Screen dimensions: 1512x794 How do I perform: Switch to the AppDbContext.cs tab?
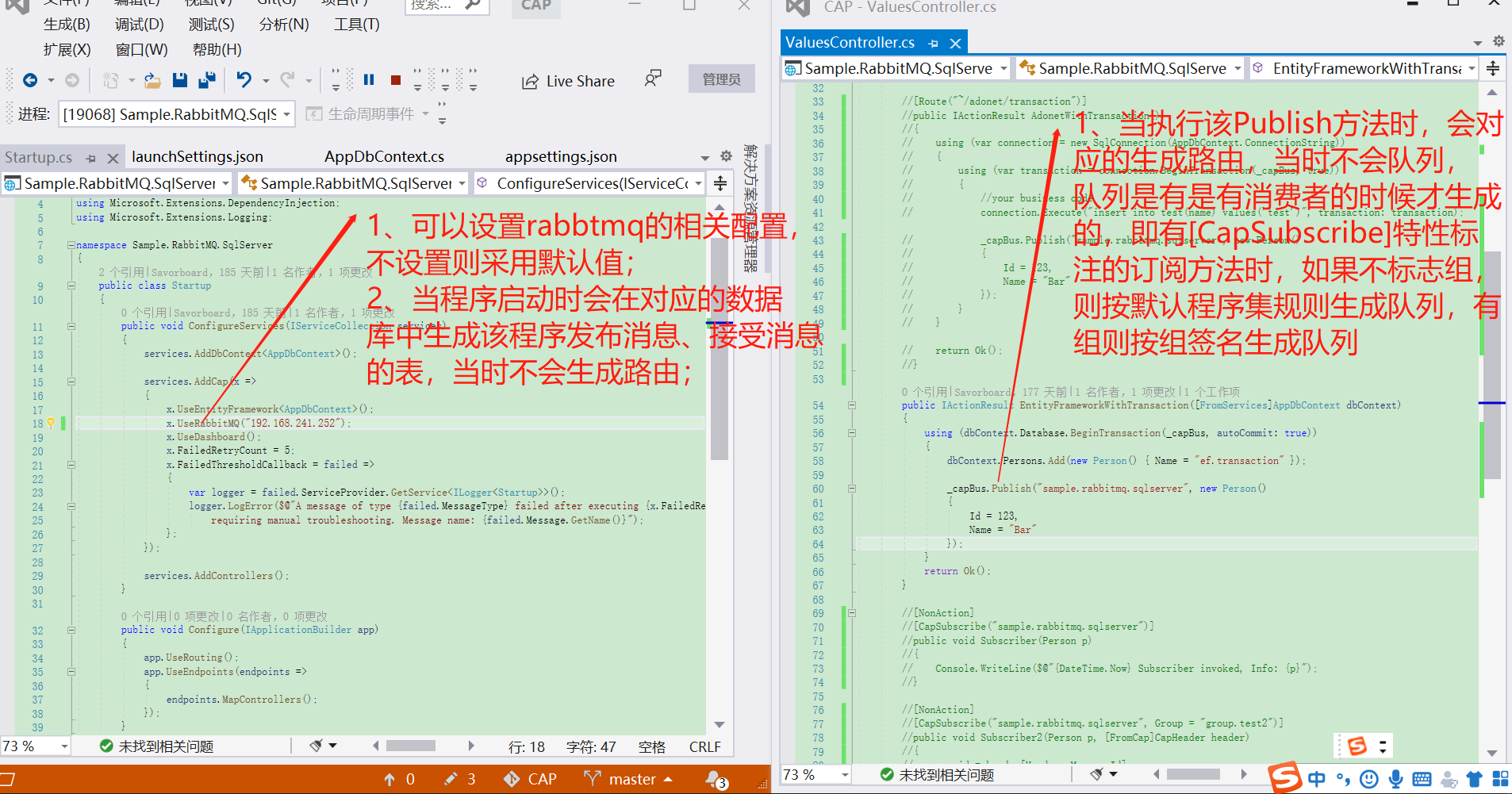(x=384, y=157)
